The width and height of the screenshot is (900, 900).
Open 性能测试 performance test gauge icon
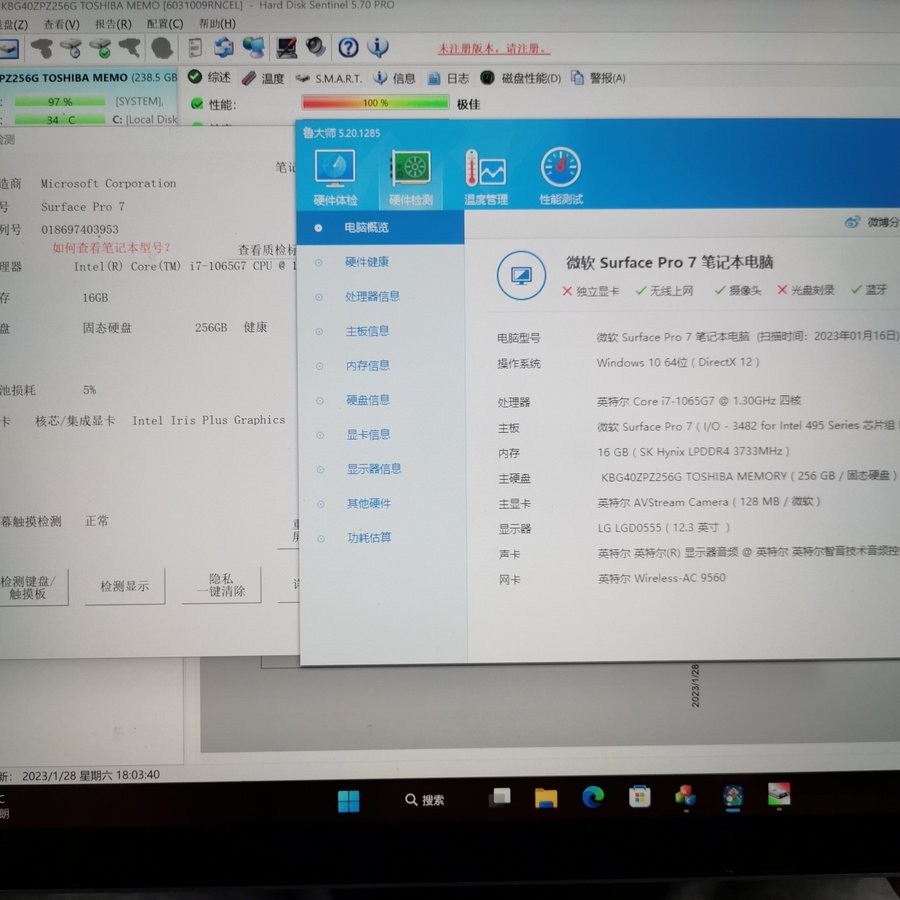tap(561, 175)
